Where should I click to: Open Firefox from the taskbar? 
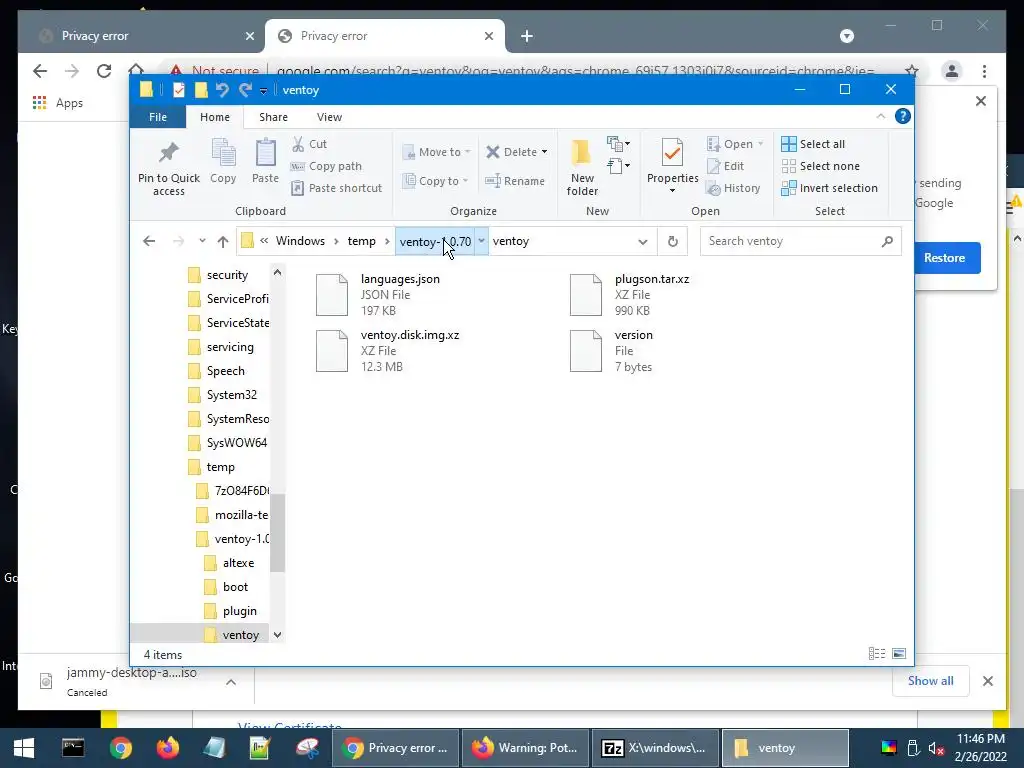point(168,748)
